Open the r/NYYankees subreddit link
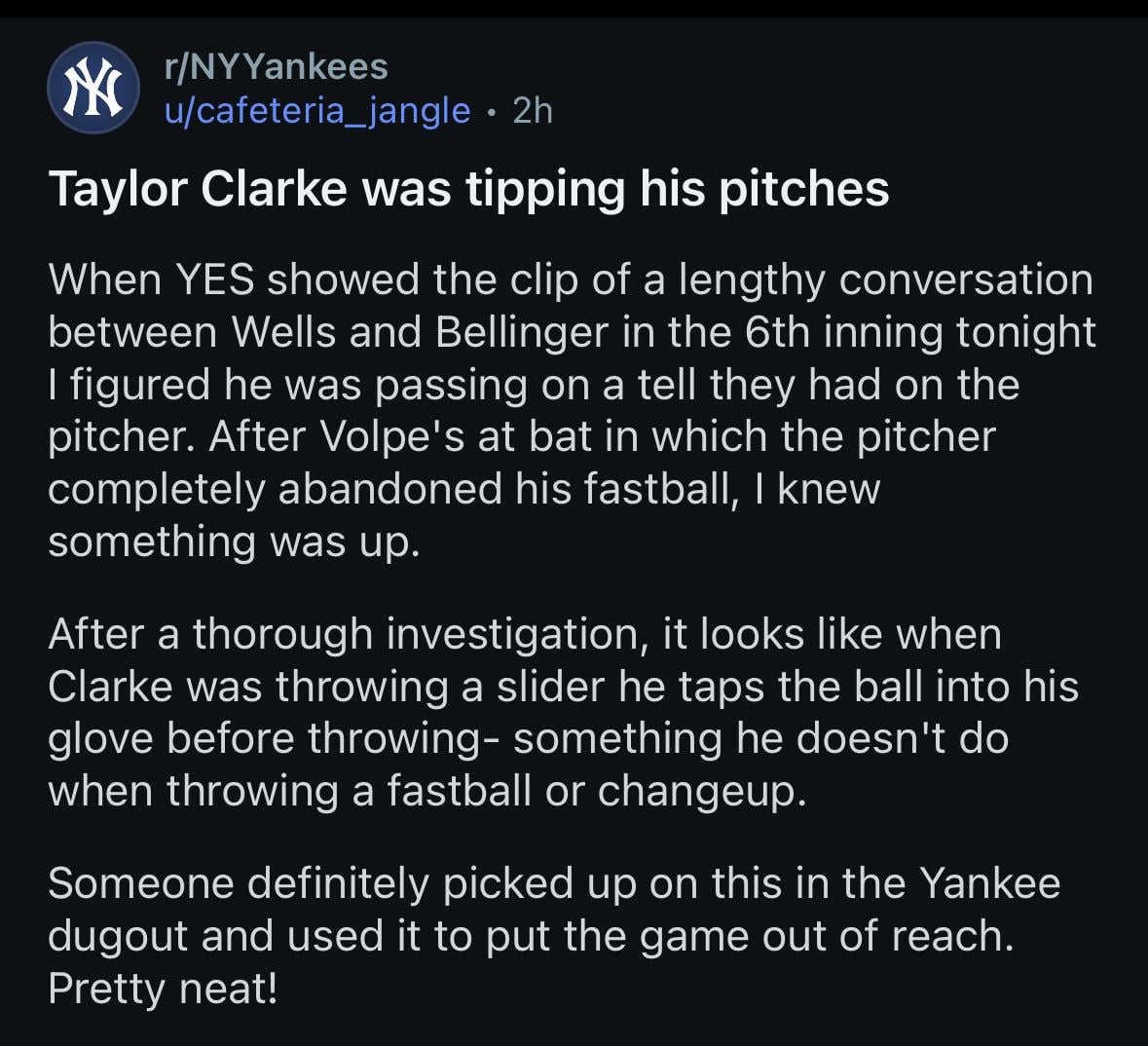Viewport: 1148px width, 1046px height. [276, 66]
